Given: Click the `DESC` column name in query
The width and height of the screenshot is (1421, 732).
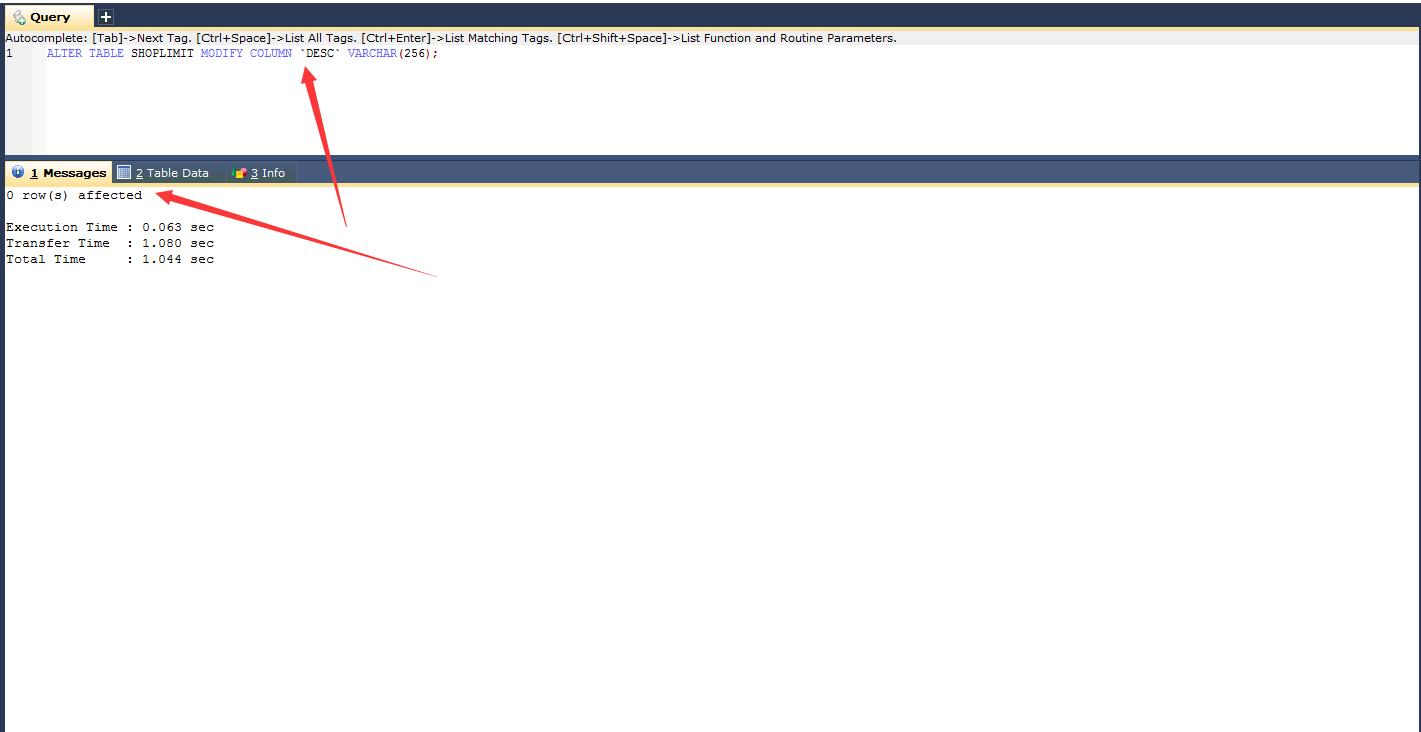Looking at the screenshot, I should click(320, 53).
